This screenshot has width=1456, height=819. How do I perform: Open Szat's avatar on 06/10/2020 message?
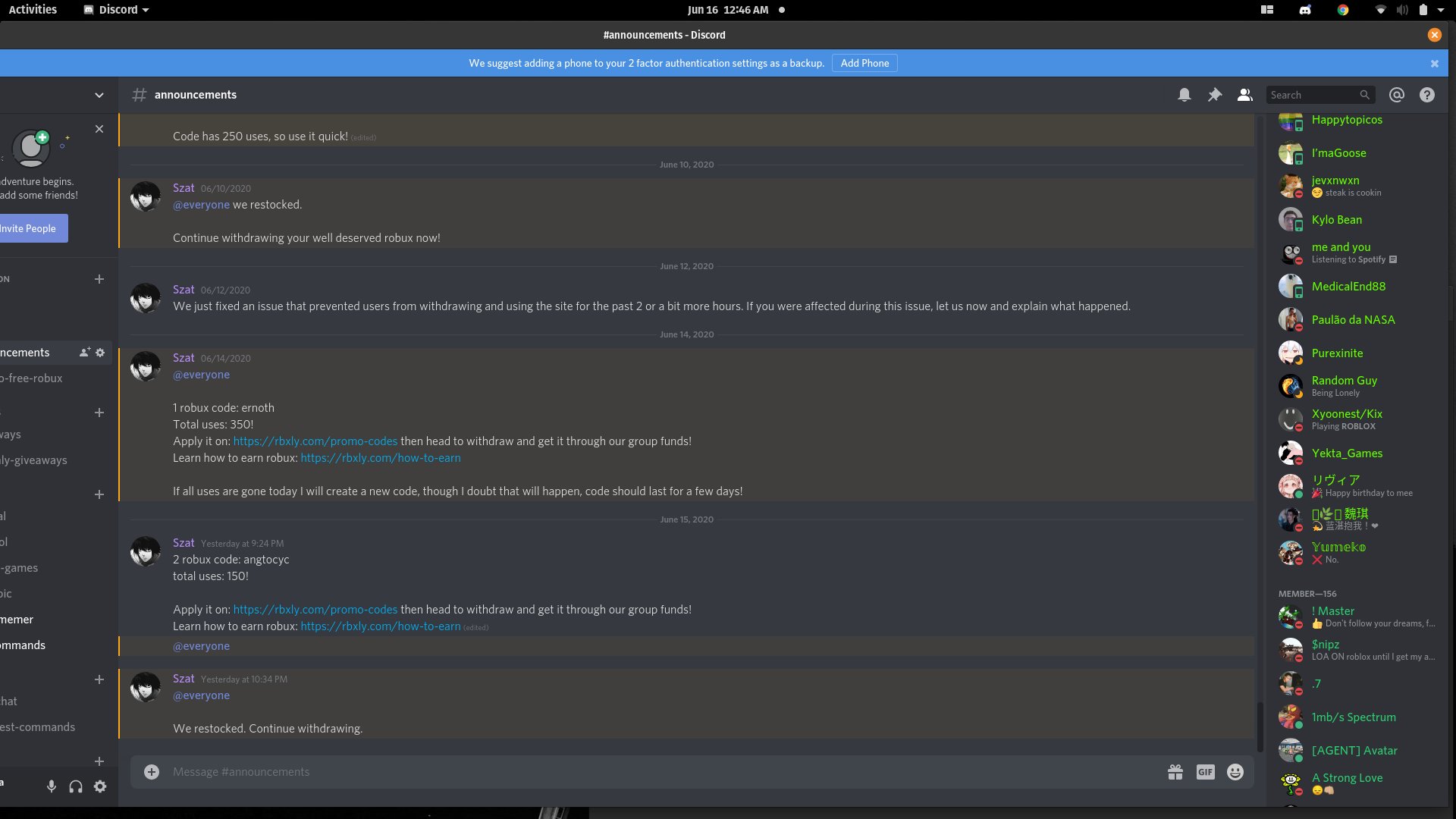click(145, 196)
